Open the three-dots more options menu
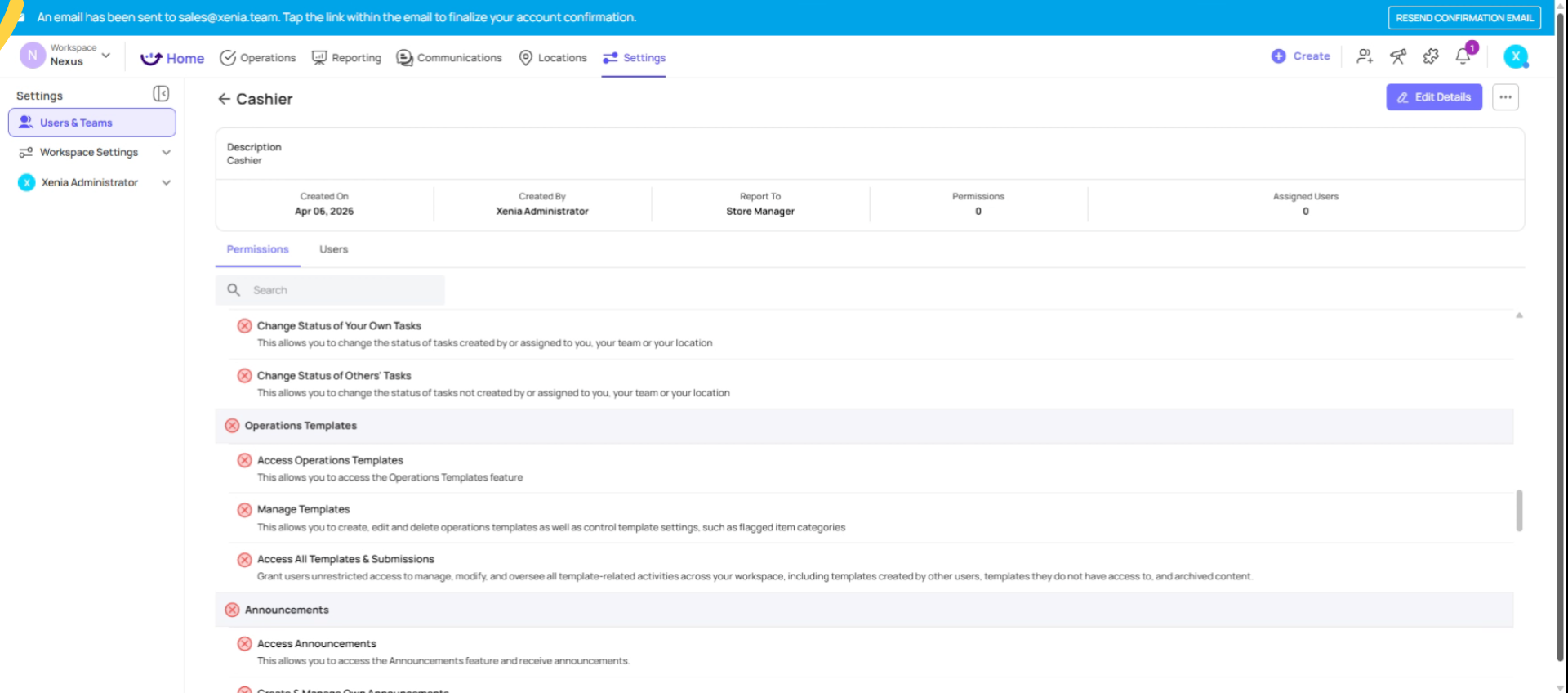The image size is (1568, 693). coord(1505,97)
